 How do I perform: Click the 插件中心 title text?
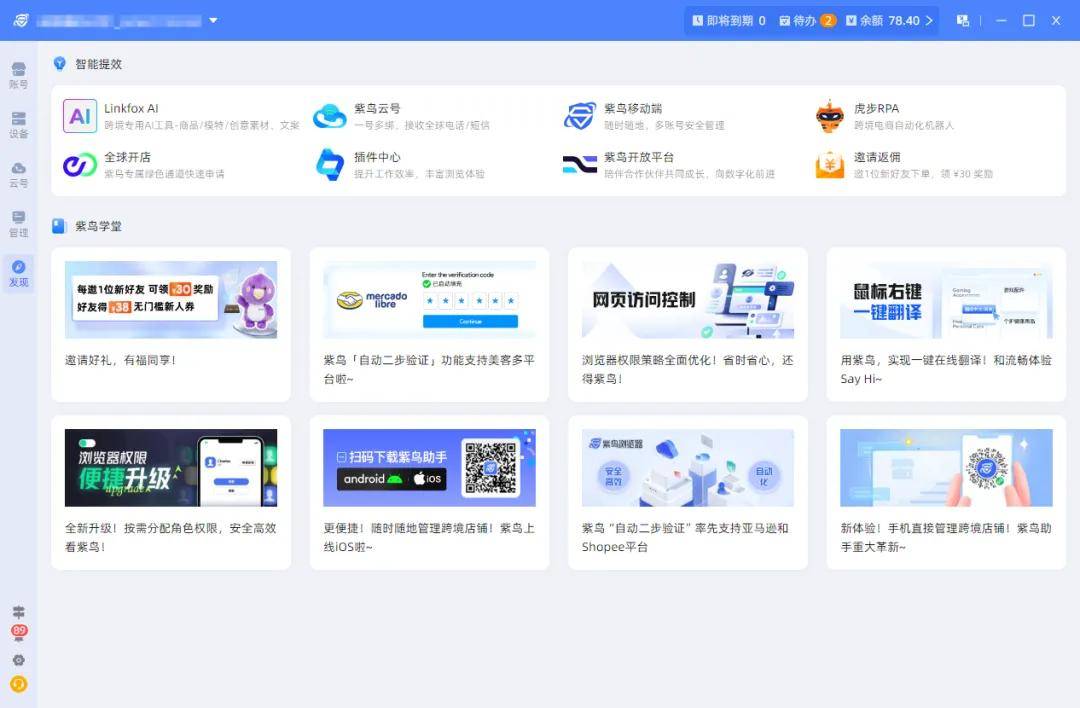(x=377, y=157)
